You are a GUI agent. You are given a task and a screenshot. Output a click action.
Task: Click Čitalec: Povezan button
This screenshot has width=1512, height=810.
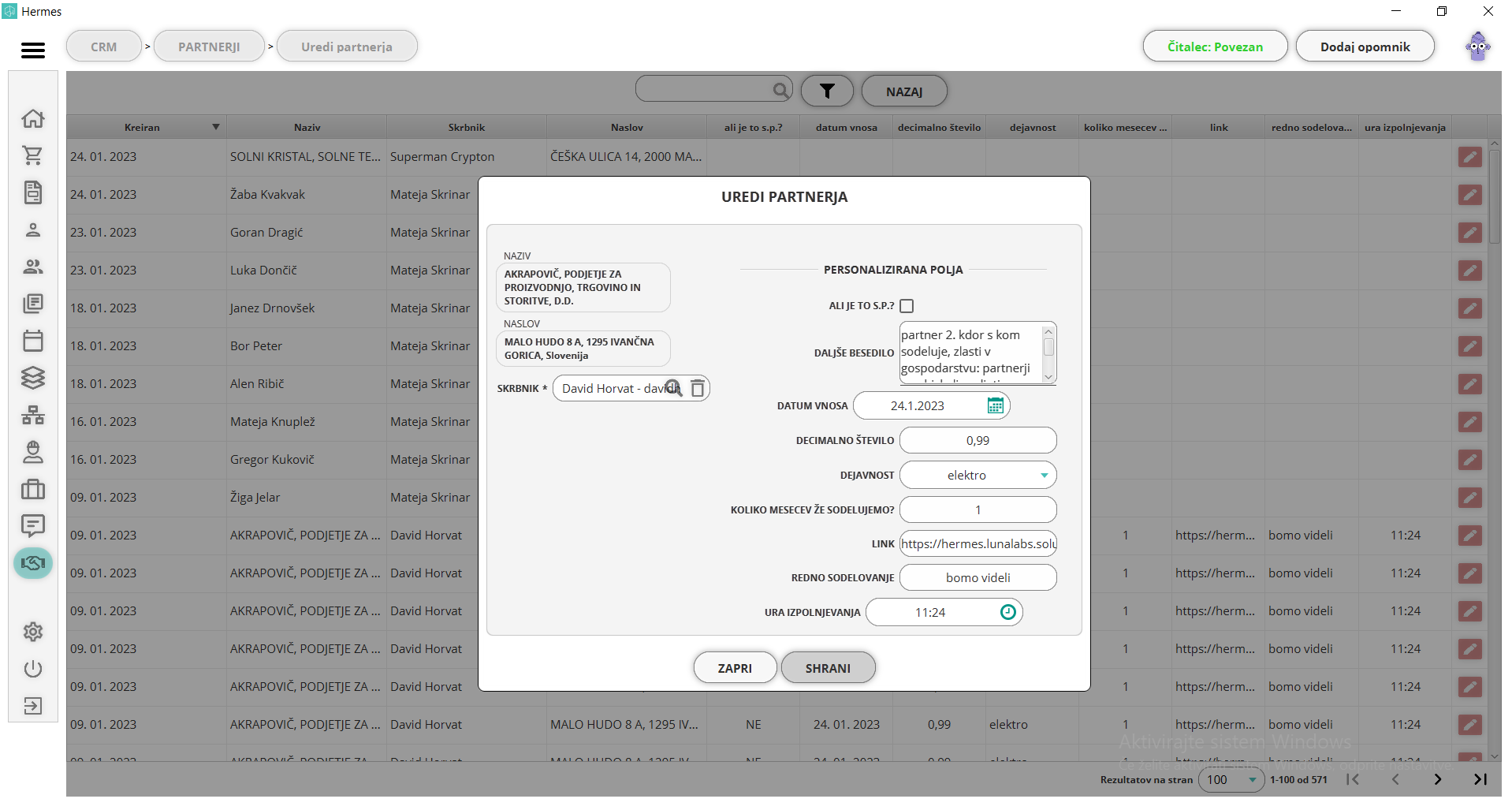[1215, 47]
